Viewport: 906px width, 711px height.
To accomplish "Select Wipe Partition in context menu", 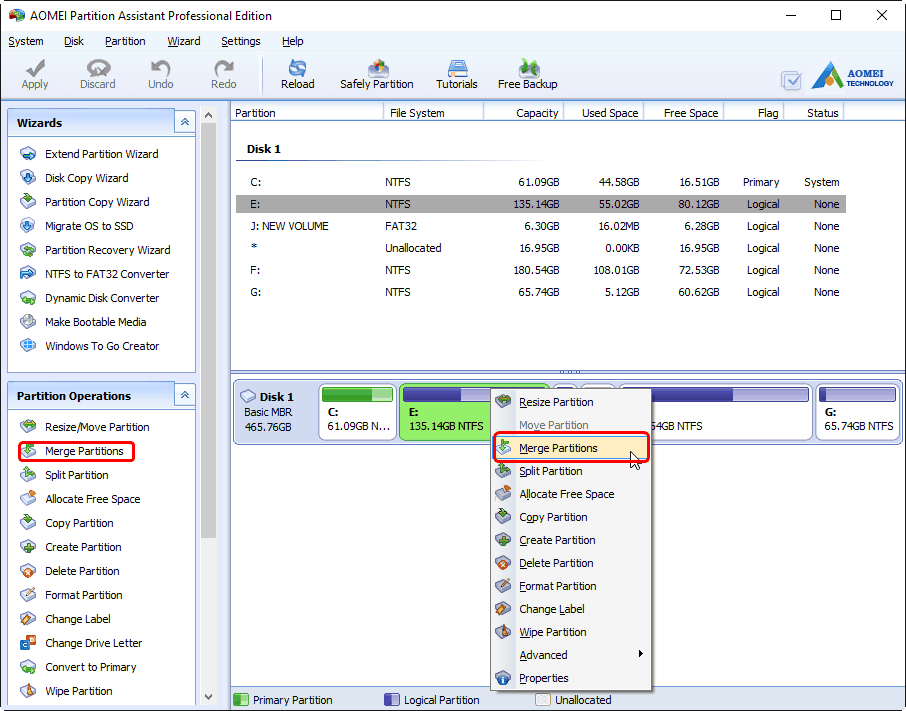I will [x=571, y=632].
